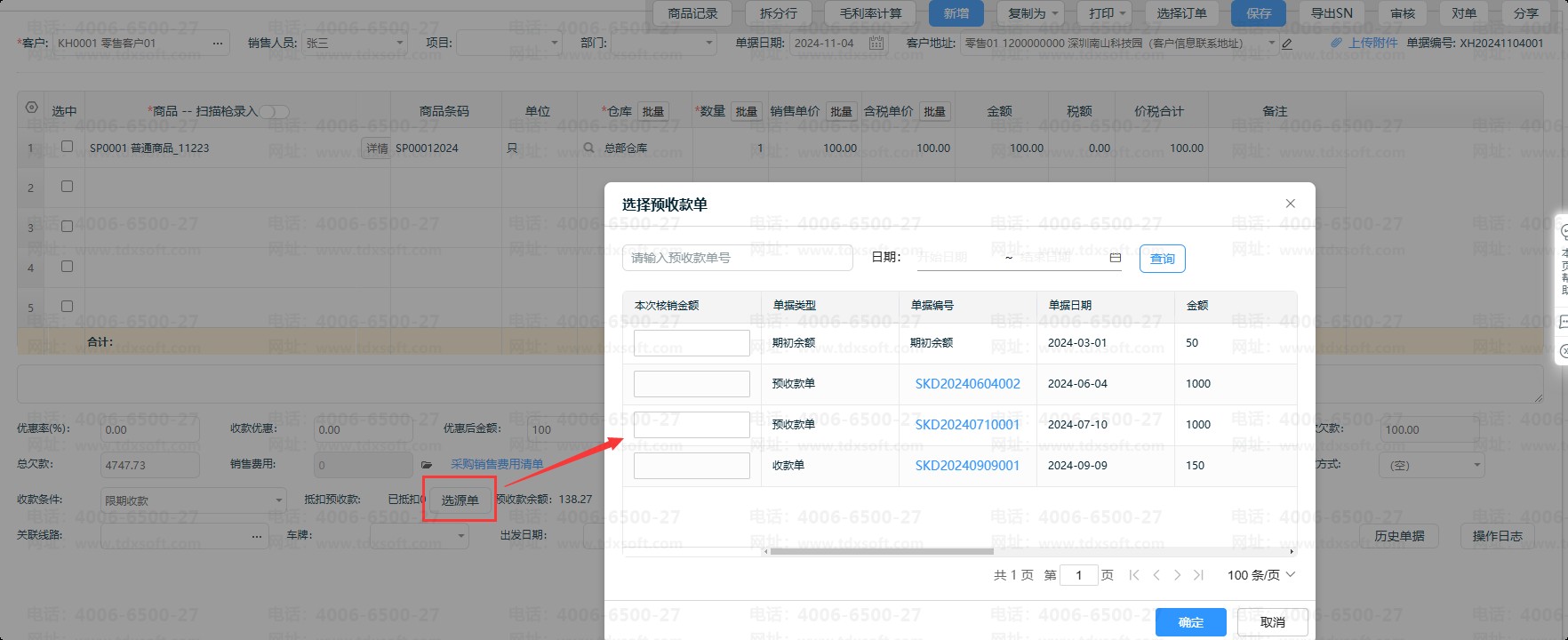This screenshot has height=640, width=1568.
Task: Open the SKD20240710001 document link
Action: click(967, 424)
